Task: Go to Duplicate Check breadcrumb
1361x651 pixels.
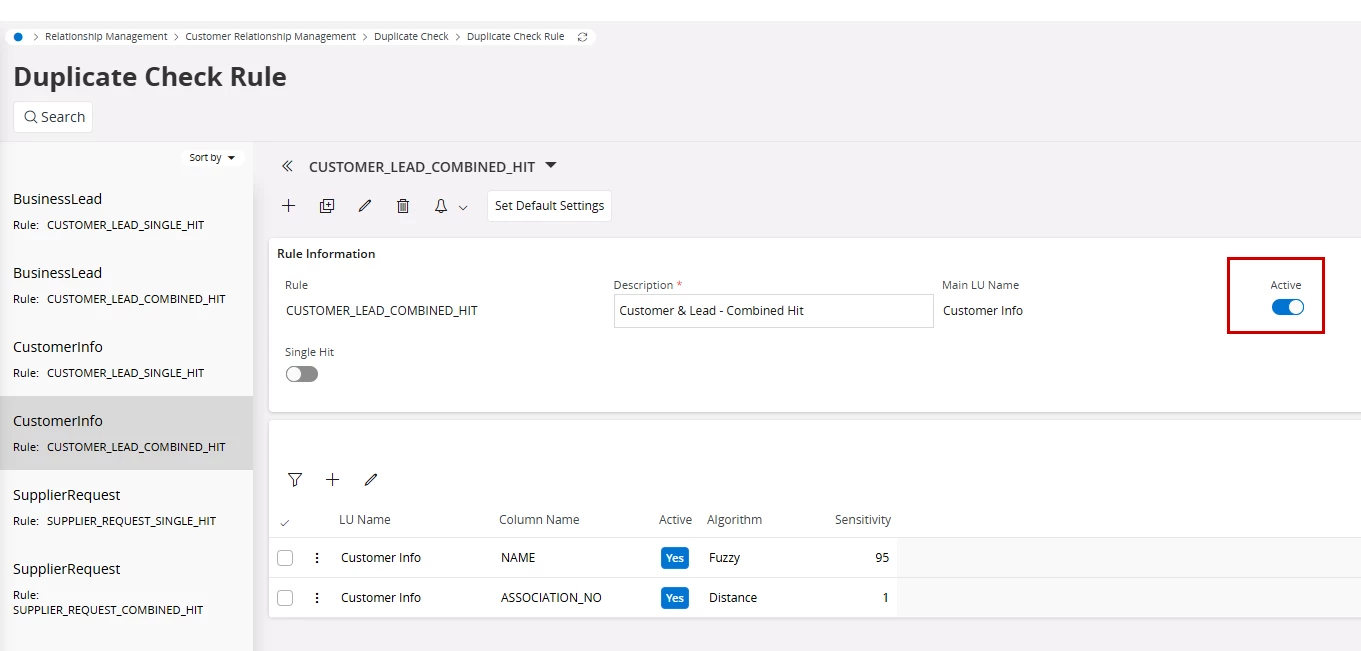Action: click(x=412, y=37)
